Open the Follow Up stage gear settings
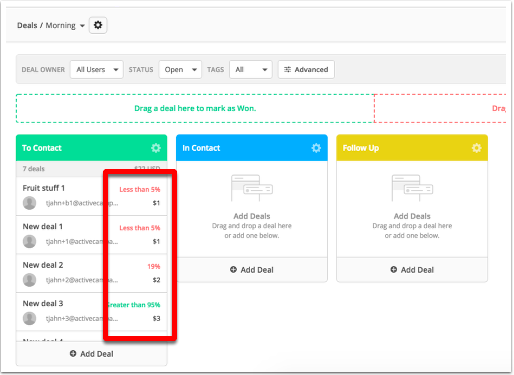Viewport: 514px width, 375px height. 476,148
